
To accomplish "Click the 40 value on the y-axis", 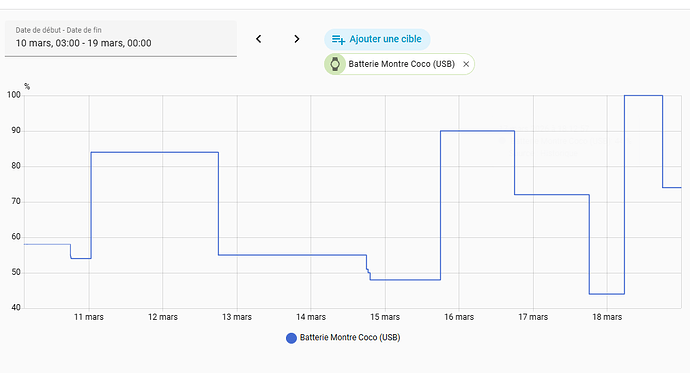I will click(x=16, y=307).
